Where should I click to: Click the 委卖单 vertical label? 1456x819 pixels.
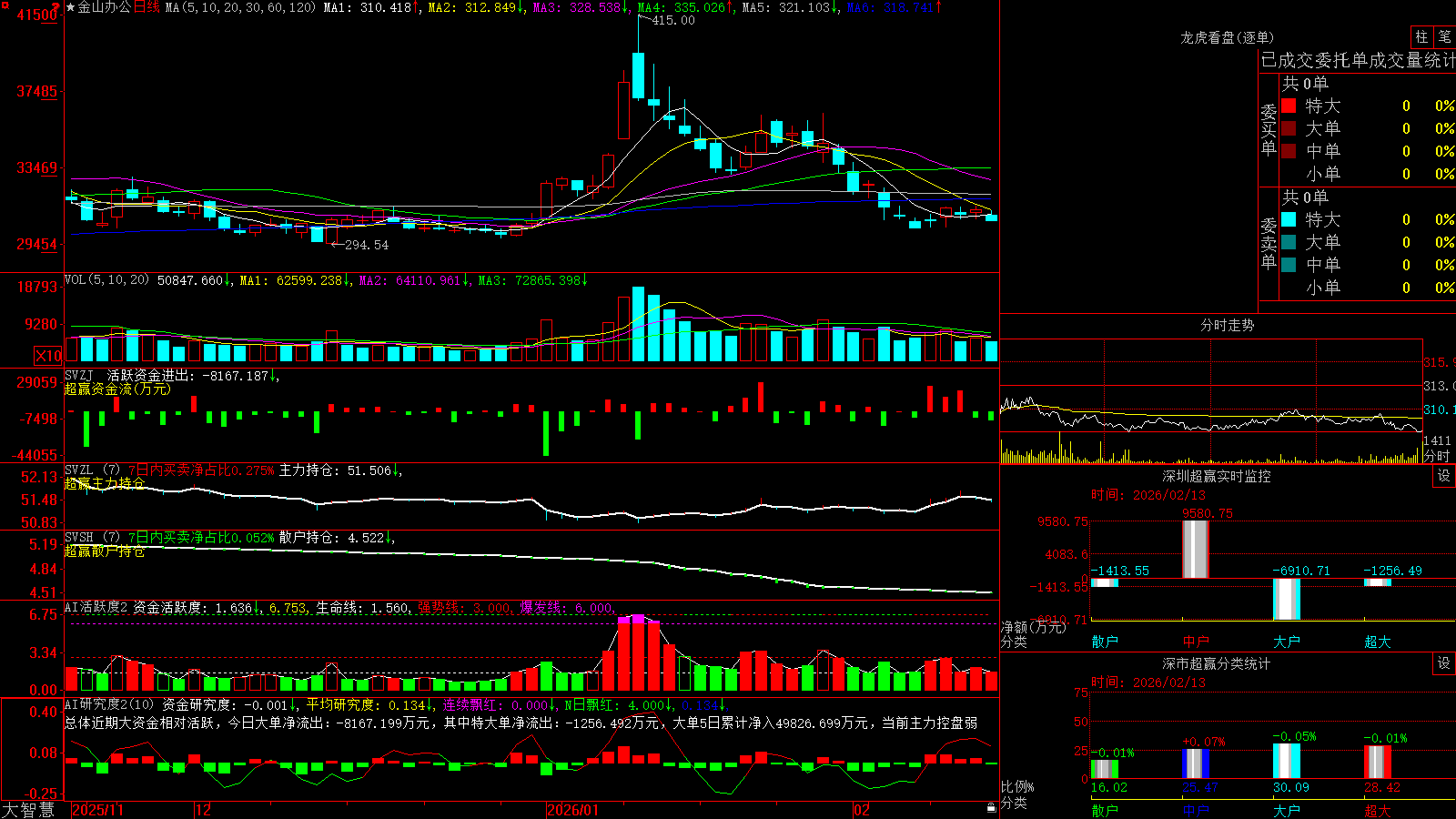[1269, 244]
